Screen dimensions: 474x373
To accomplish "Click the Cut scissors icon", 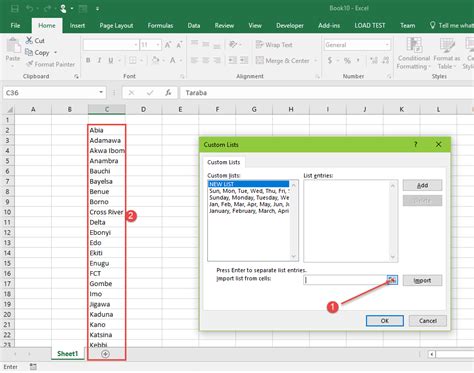I will point(29,40).
